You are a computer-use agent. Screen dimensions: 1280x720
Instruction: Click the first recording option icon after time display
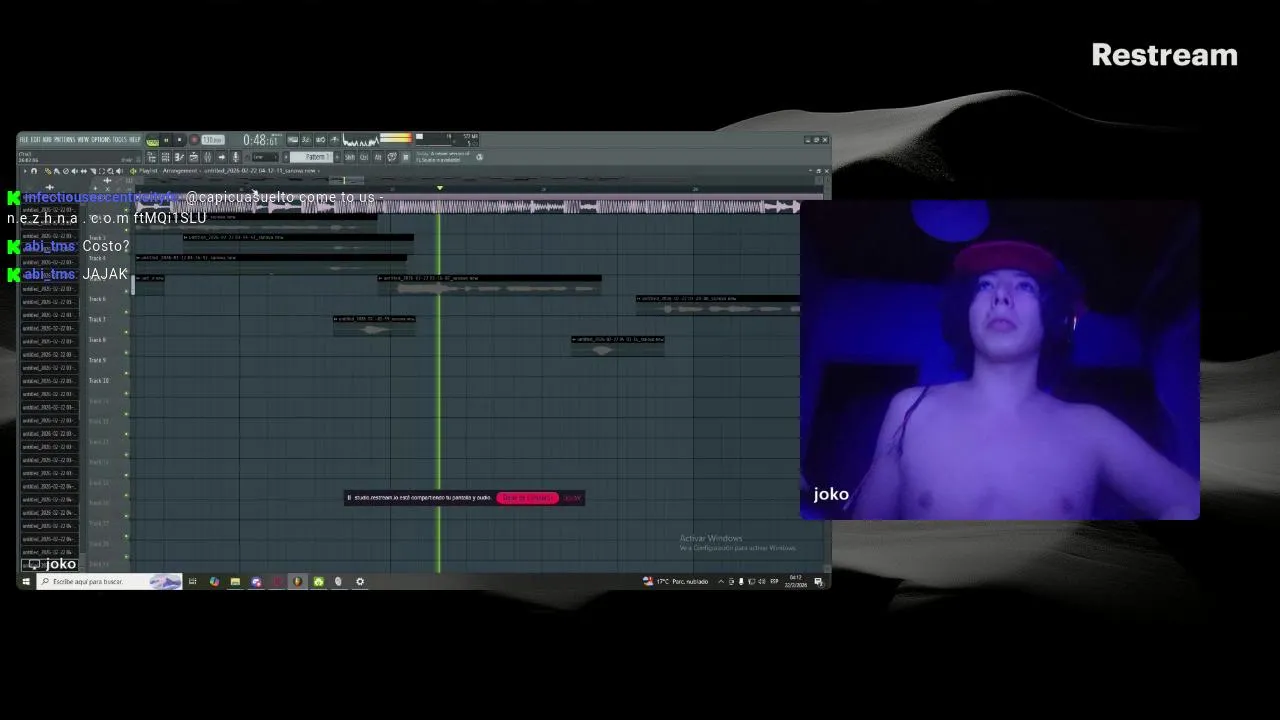click(x=293, y=139)
